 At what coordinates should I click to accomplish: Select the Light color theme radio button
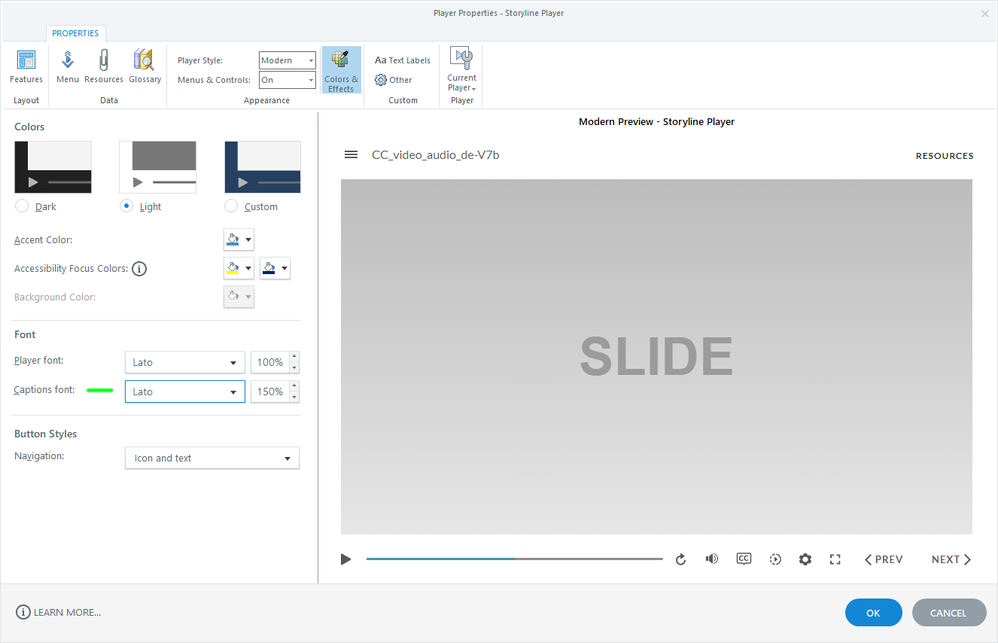[x=126, y=206]
